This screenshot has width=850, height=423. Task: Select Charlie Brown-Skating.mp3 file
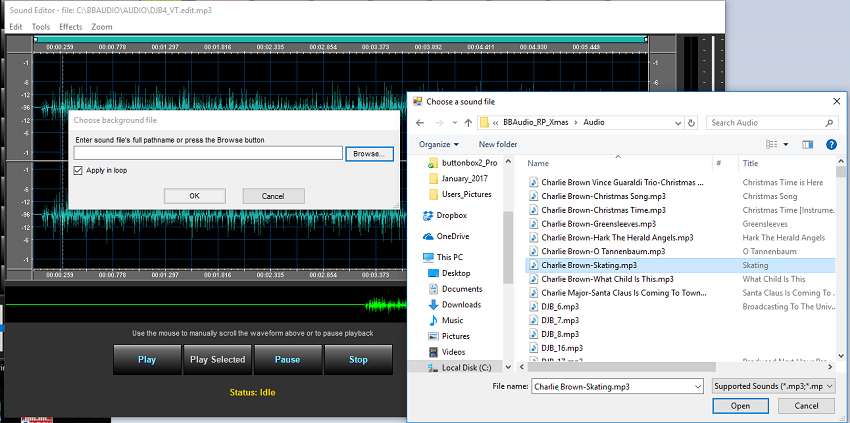point(681,265)
